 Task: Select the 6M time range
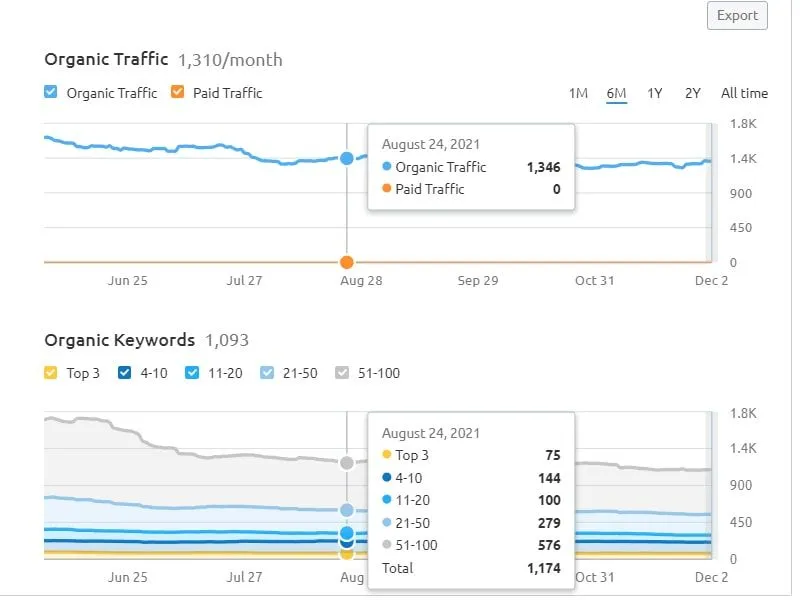pos(616,93)
